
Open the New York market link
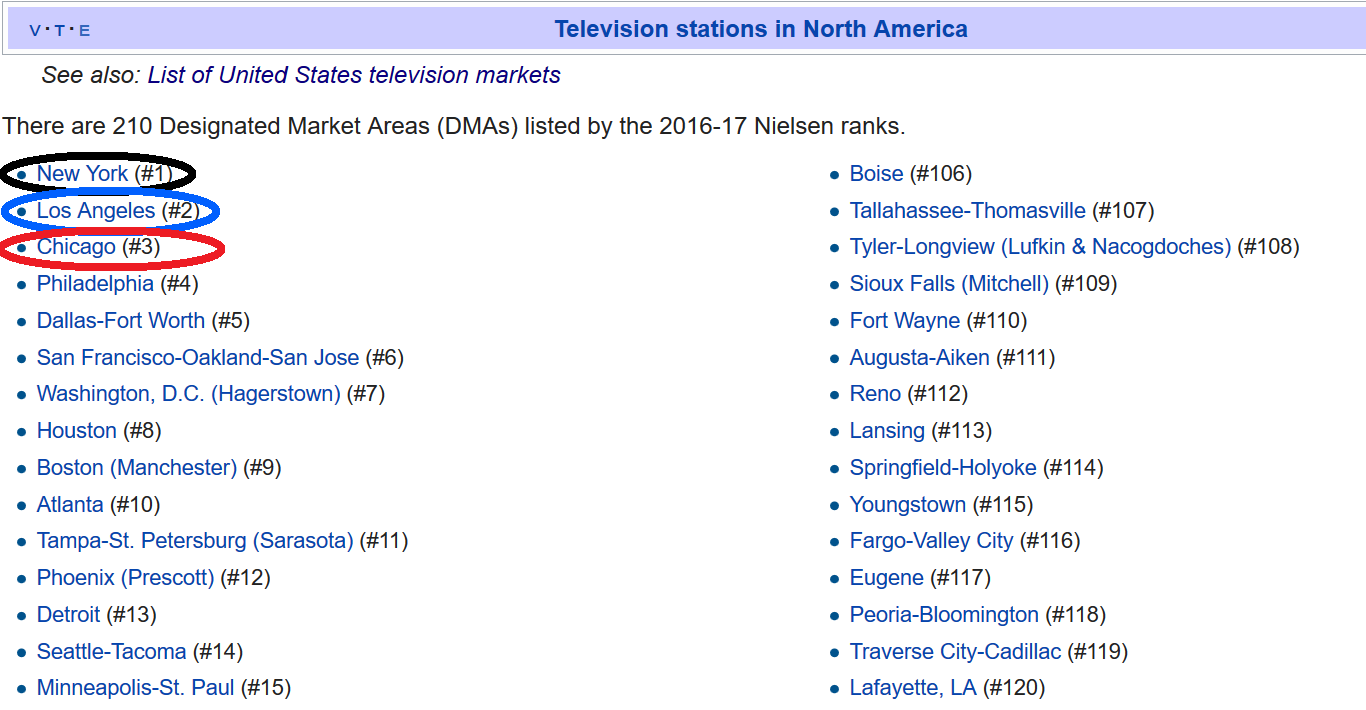tap(82, 174)
